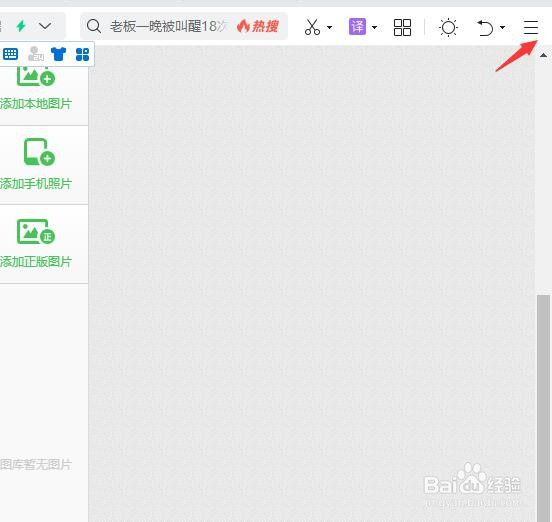Open the four-square apps grid icon
The image size is (552, 522).
point(402,27)
